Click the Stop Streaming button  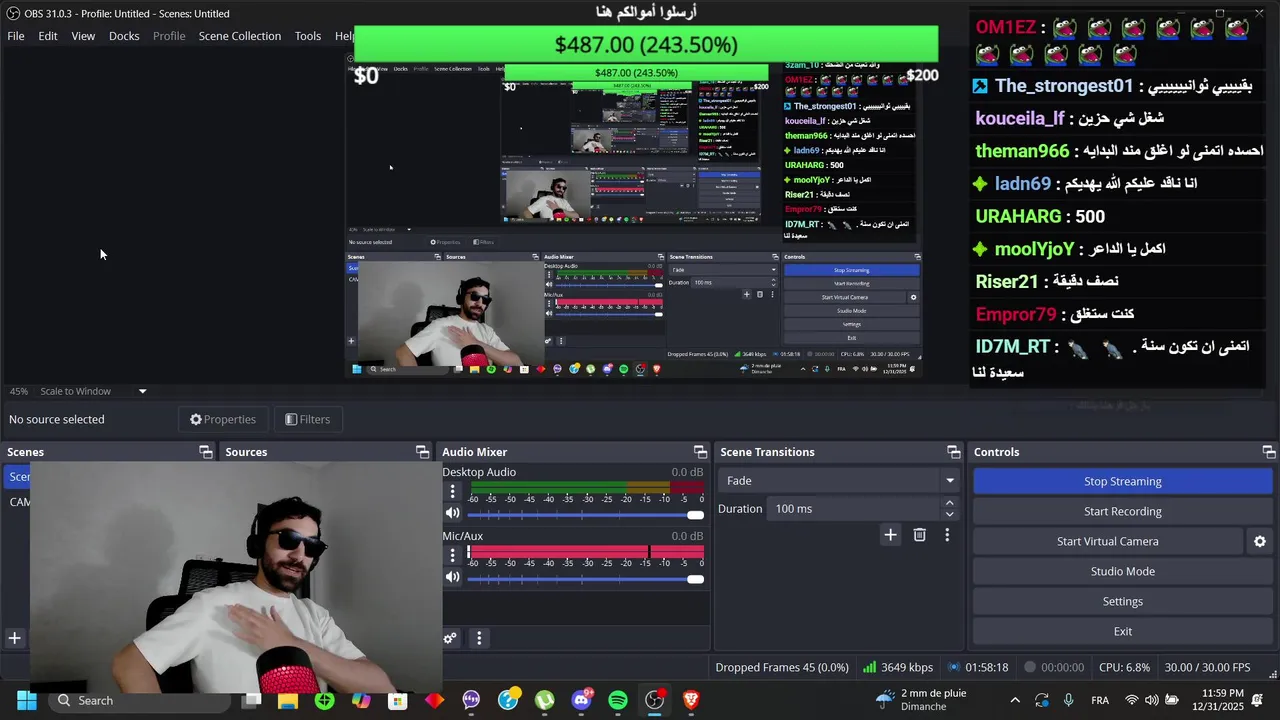(1123, 481)
